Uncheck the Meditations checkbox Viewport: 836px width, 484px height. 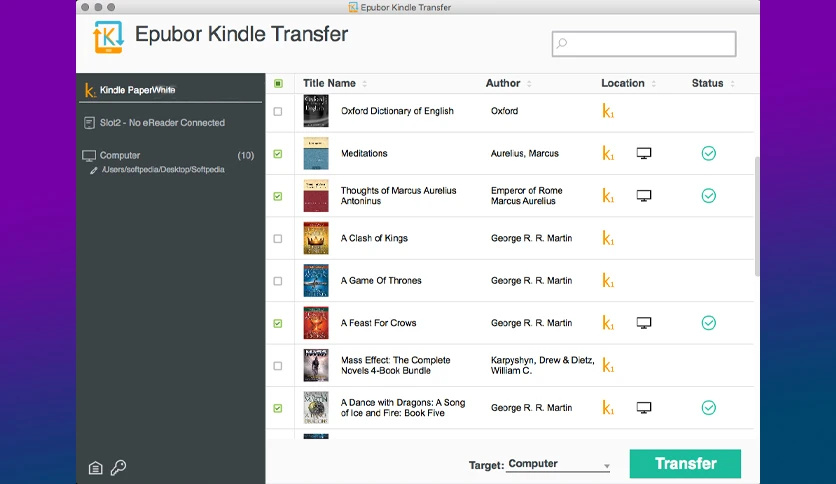point(278,154)
